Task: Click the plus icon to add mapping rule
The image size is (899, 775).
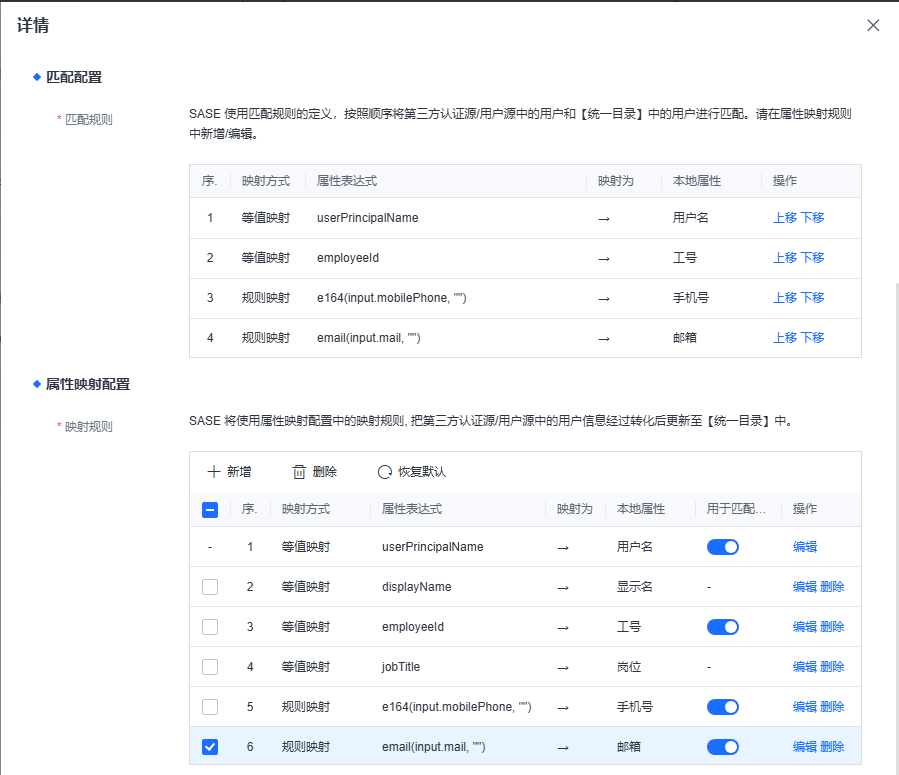Action: 213,472
